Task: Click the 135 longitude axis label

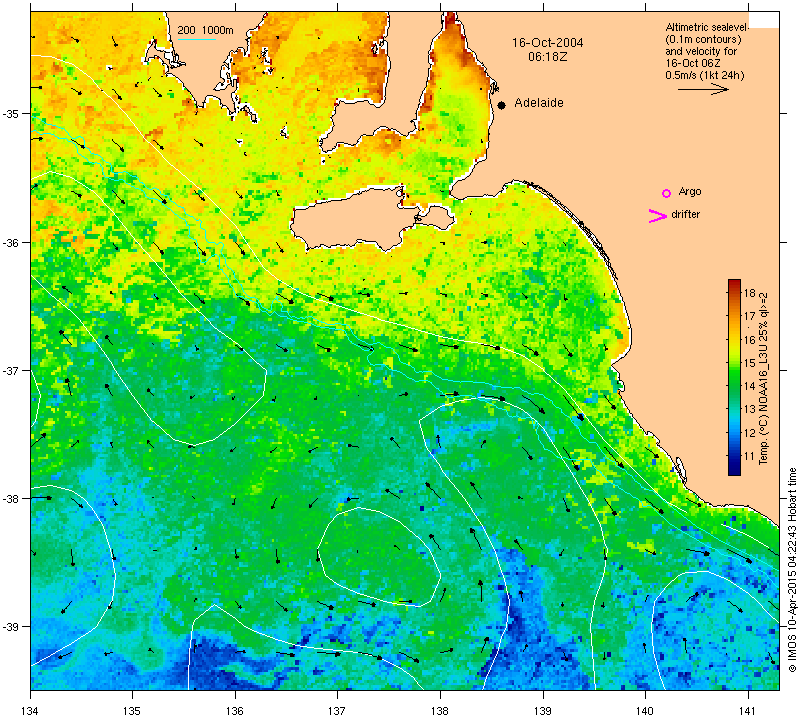Action: tap(133, 710)
